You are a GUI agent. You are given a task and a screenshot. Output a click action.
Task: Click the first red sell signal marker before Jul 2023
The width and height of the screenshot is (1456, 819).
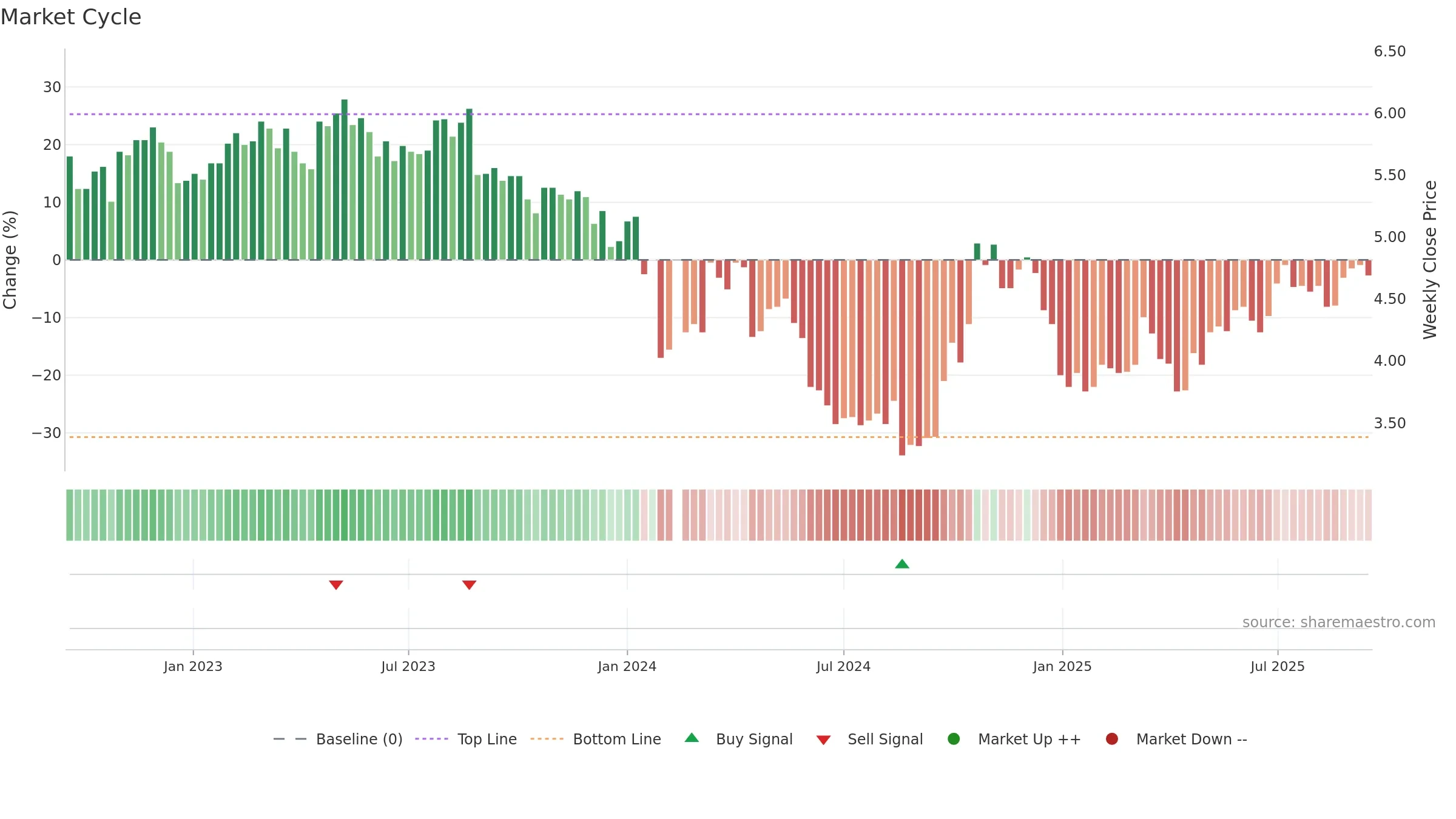click(x=336, y=585)
